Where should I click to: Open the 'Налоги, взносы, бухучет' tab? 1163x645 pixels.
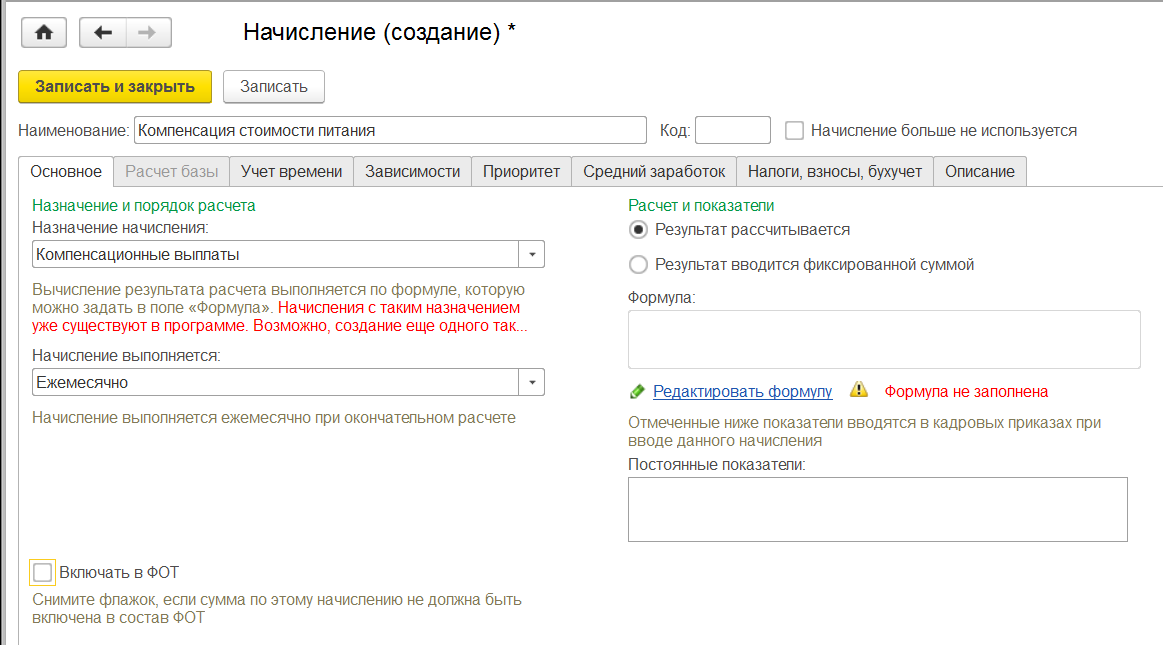click(835, 171)
